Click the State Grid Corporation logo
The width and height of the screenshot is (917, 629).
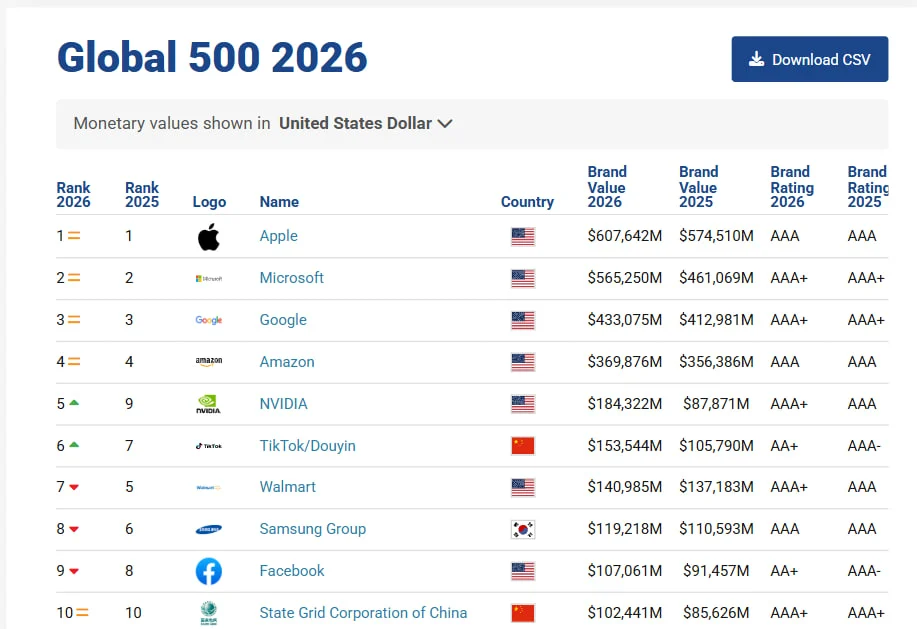(x=208, y=613)
